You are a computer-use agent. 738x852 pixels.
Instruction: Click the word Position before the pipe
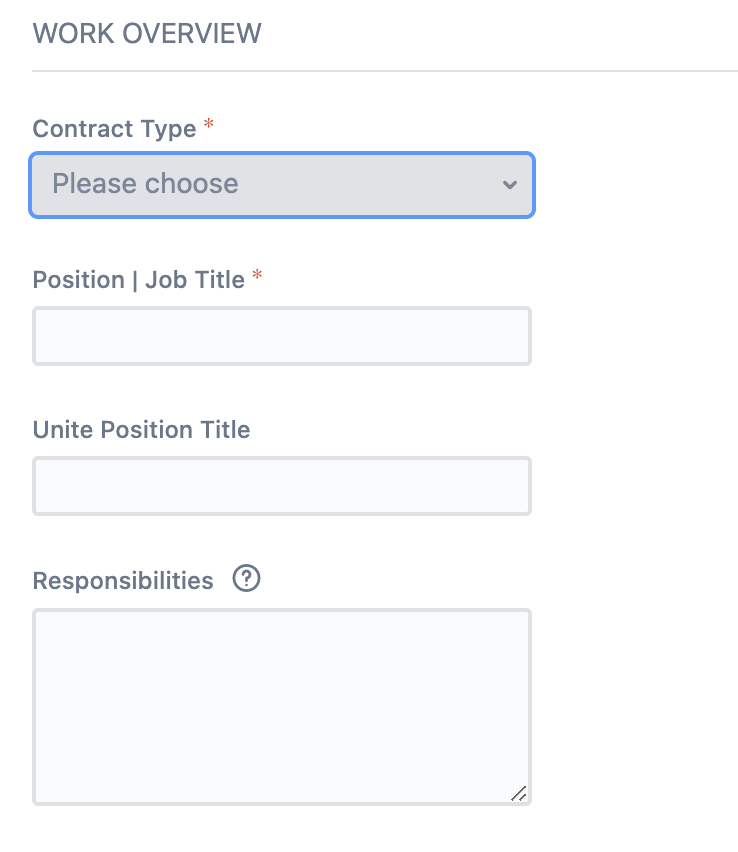pyautogui.click(x=79, y=280)
